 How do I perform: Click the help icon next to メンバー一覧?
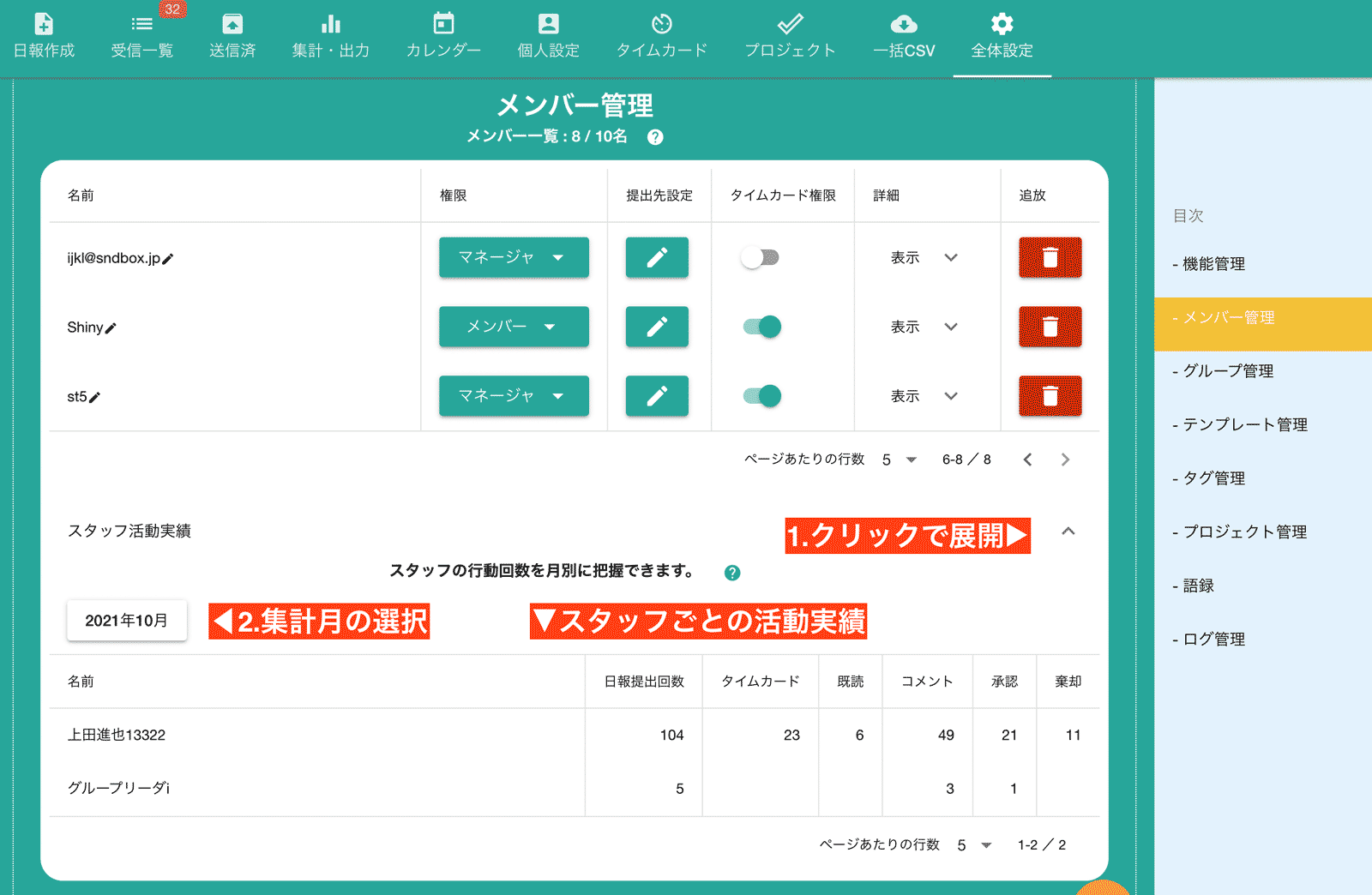point(656,136)
